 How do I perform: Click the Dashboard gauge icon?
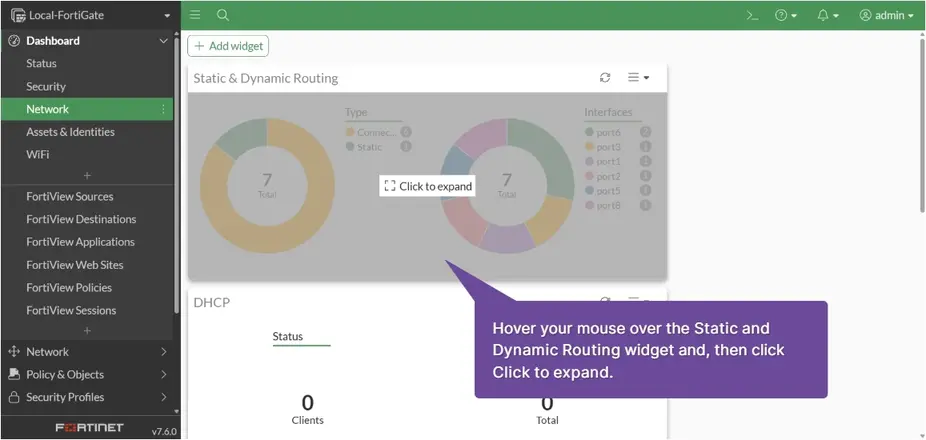14,41
